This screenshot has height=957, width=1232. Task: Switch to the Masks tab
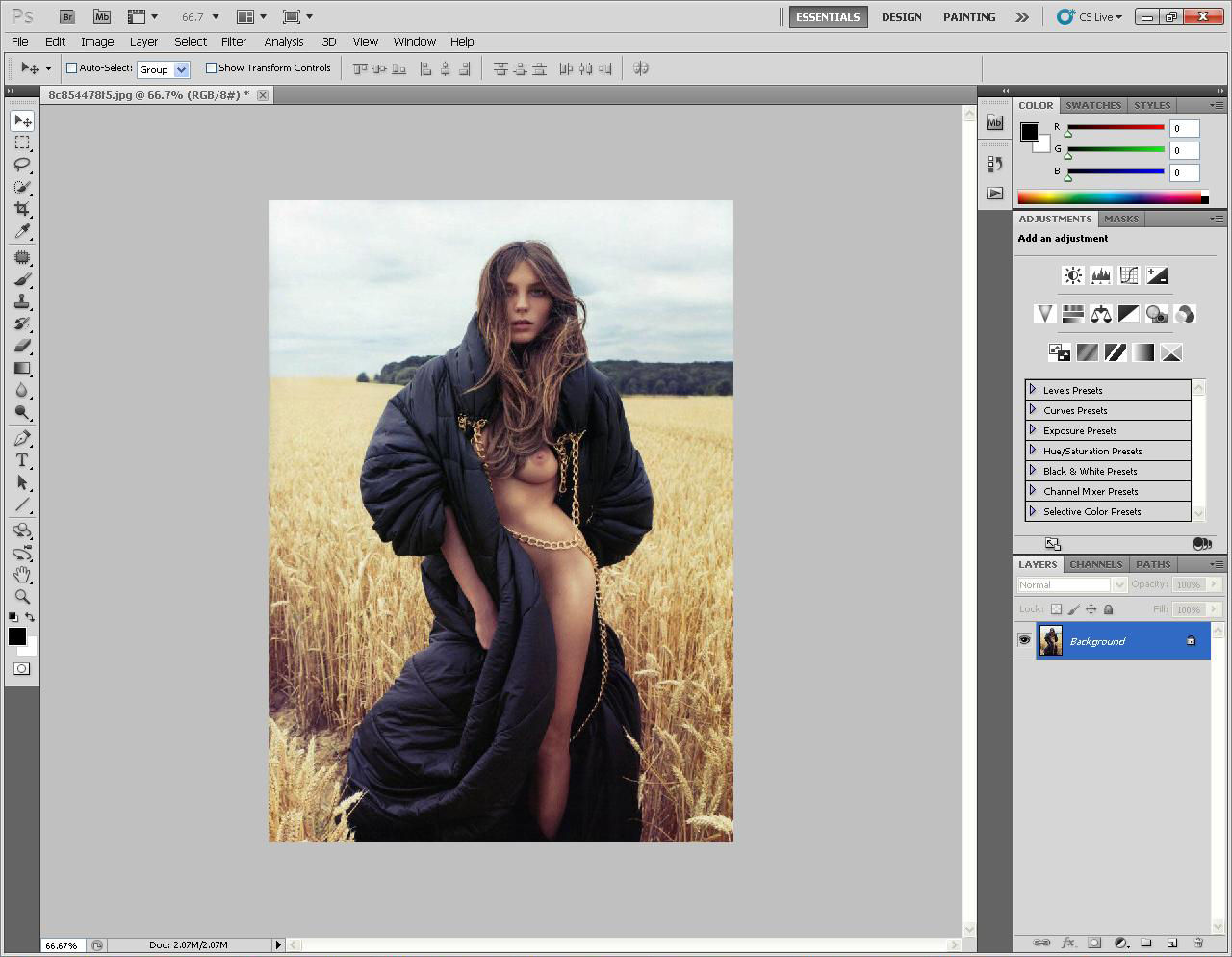click(x=1121, y=219)
